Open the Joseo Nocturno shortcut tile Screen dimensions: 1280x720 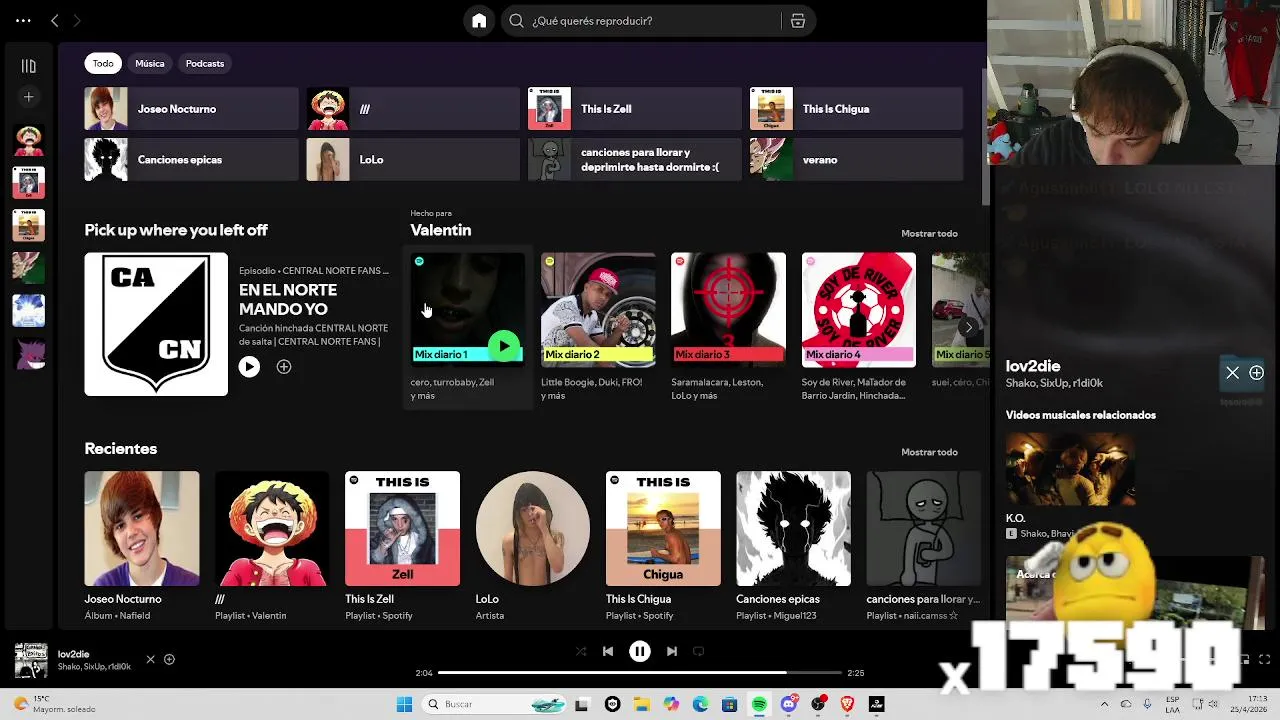191,109
